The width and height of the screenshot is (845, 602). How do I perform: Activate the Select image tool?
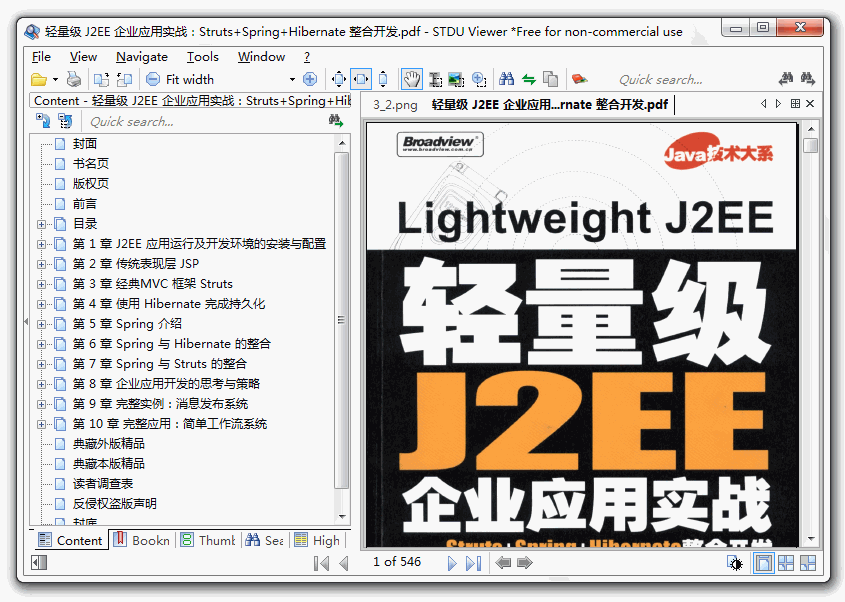(456, 80)
